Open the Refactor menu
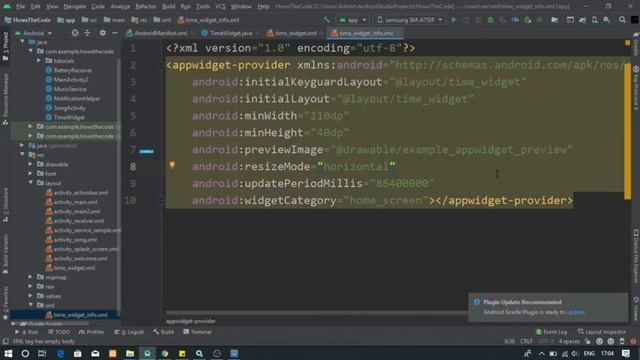This screenshot has height=360, width=640. click(146, 7)
